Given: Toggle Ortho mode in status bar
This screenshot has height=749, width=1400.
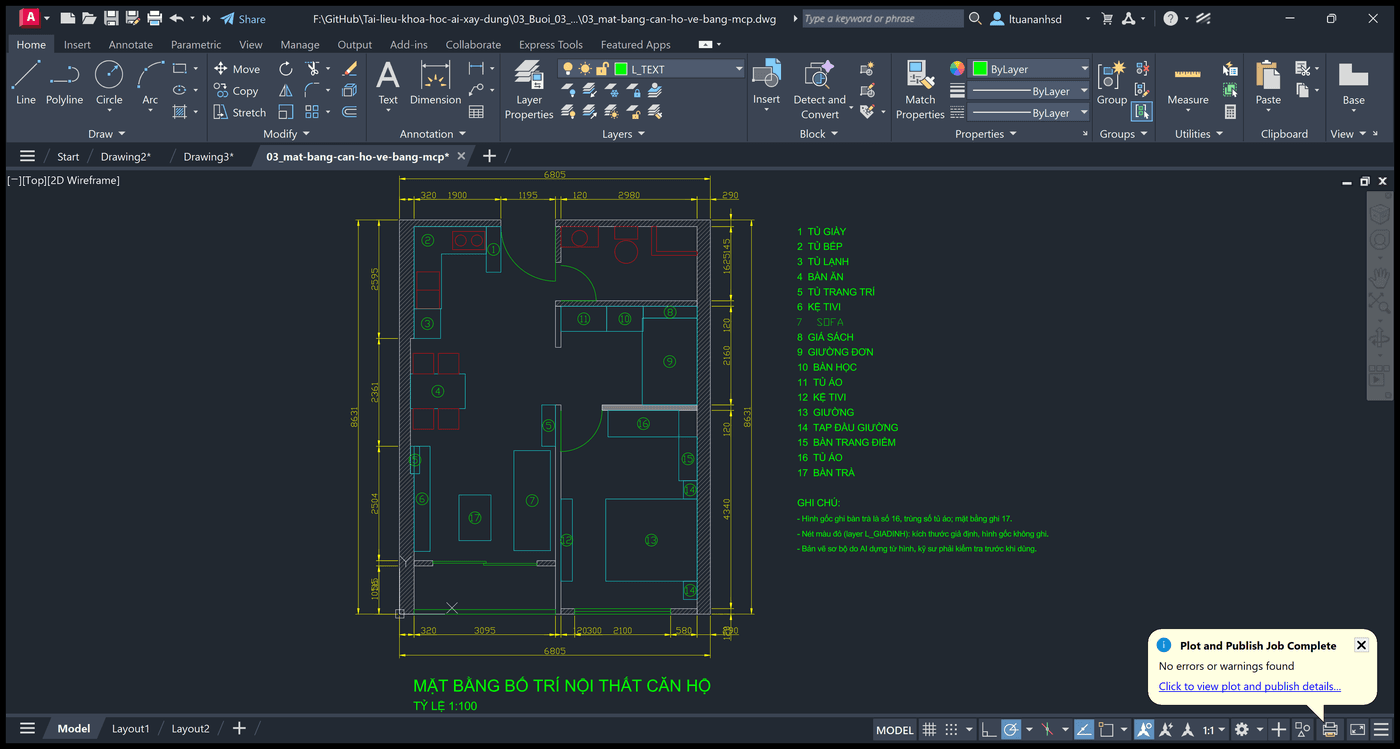Looking at the screenshot, I should [988, 729].
